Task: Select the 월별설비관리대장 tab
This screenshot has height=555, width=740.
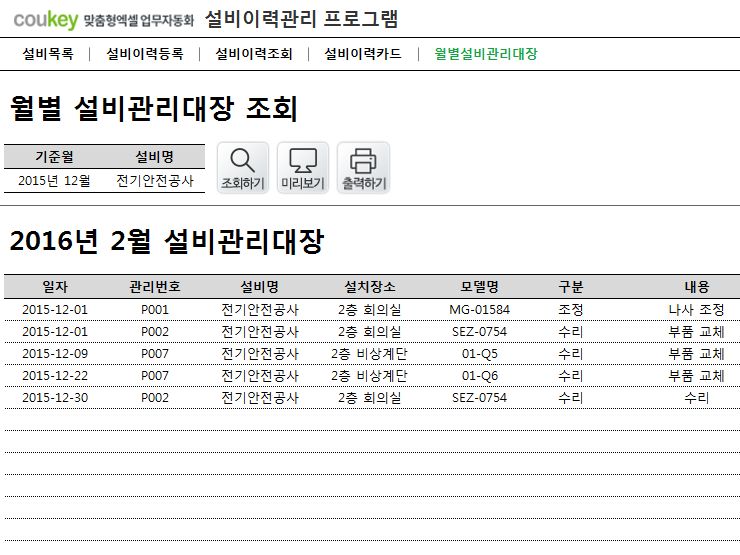Action: tap(486, 54)
